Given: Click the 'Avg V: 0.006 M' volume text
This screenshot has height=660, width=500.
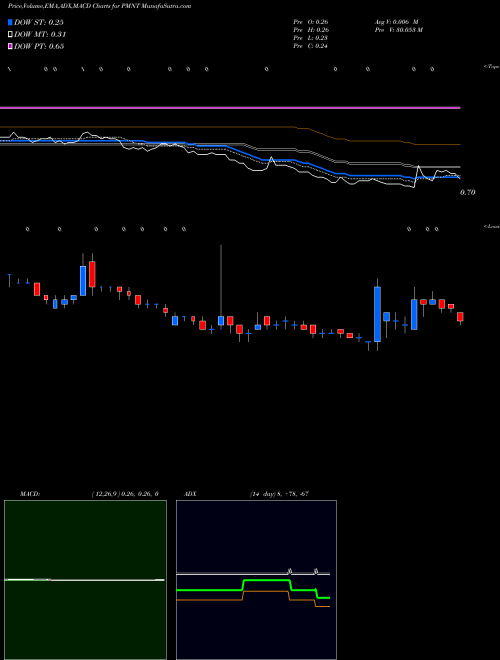Looking at the screenshot, I should click(396, 22).
